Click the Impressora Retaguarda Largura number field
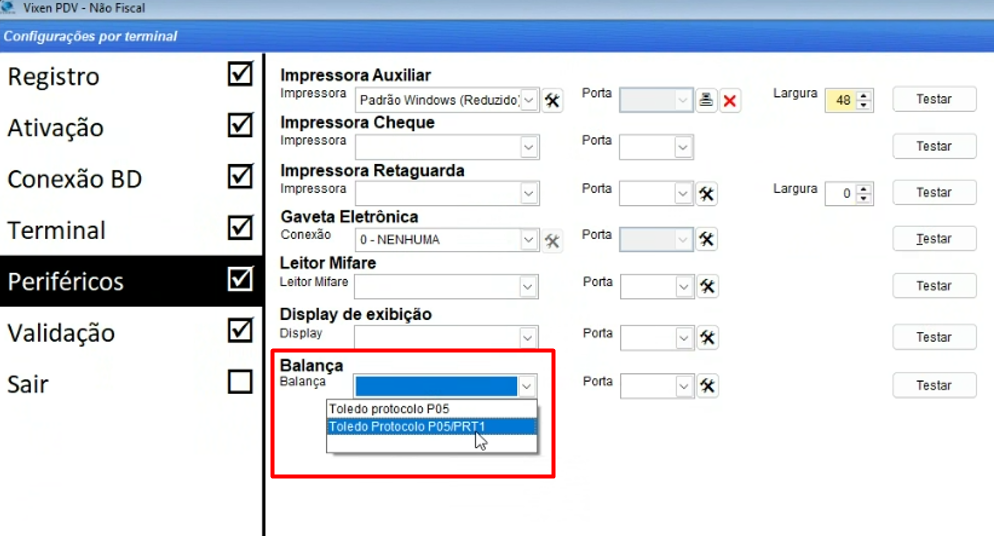The height and width of the screenshot is (536, 994). point(840,193)
